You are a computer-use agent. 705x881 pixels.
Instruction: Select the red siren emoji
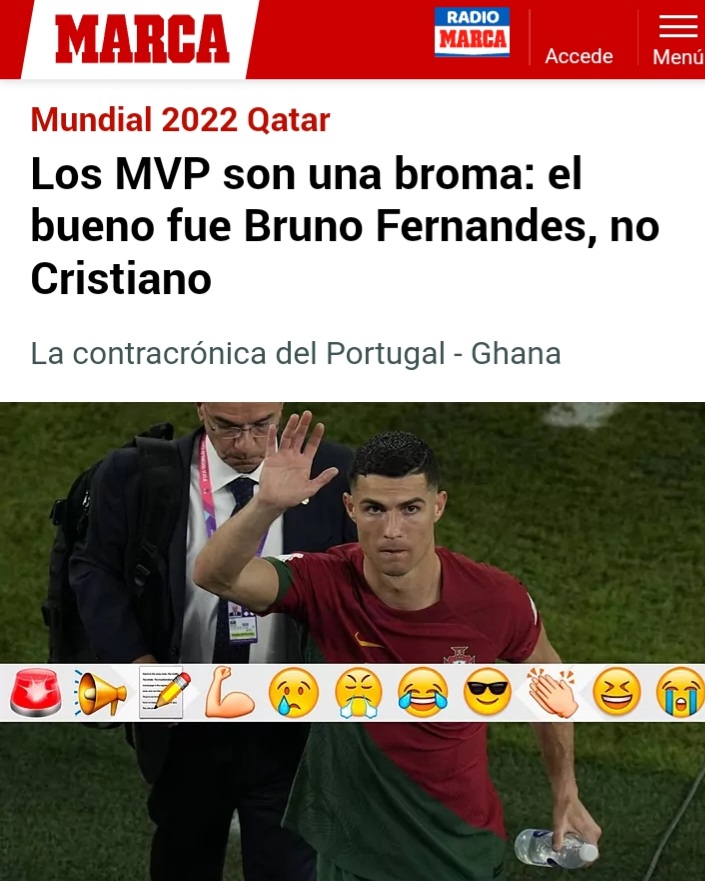coord(35,692)
